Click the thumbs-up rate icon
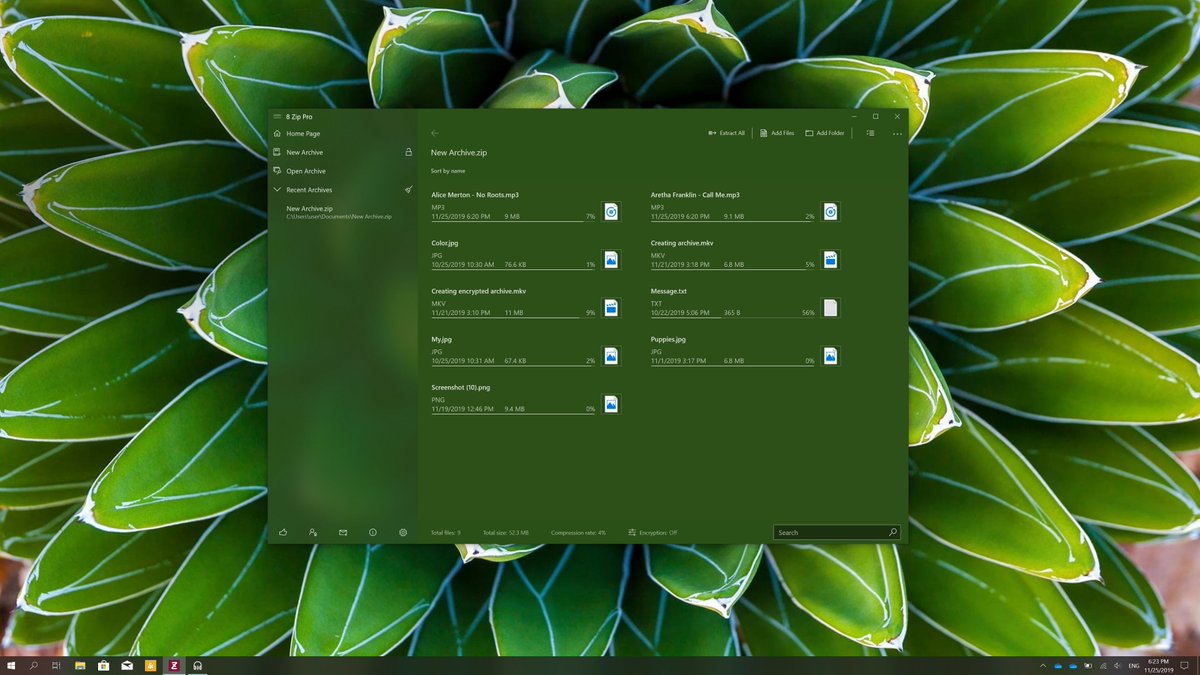1200x675 pixels. pyautogui.click(x=283, y=533)
